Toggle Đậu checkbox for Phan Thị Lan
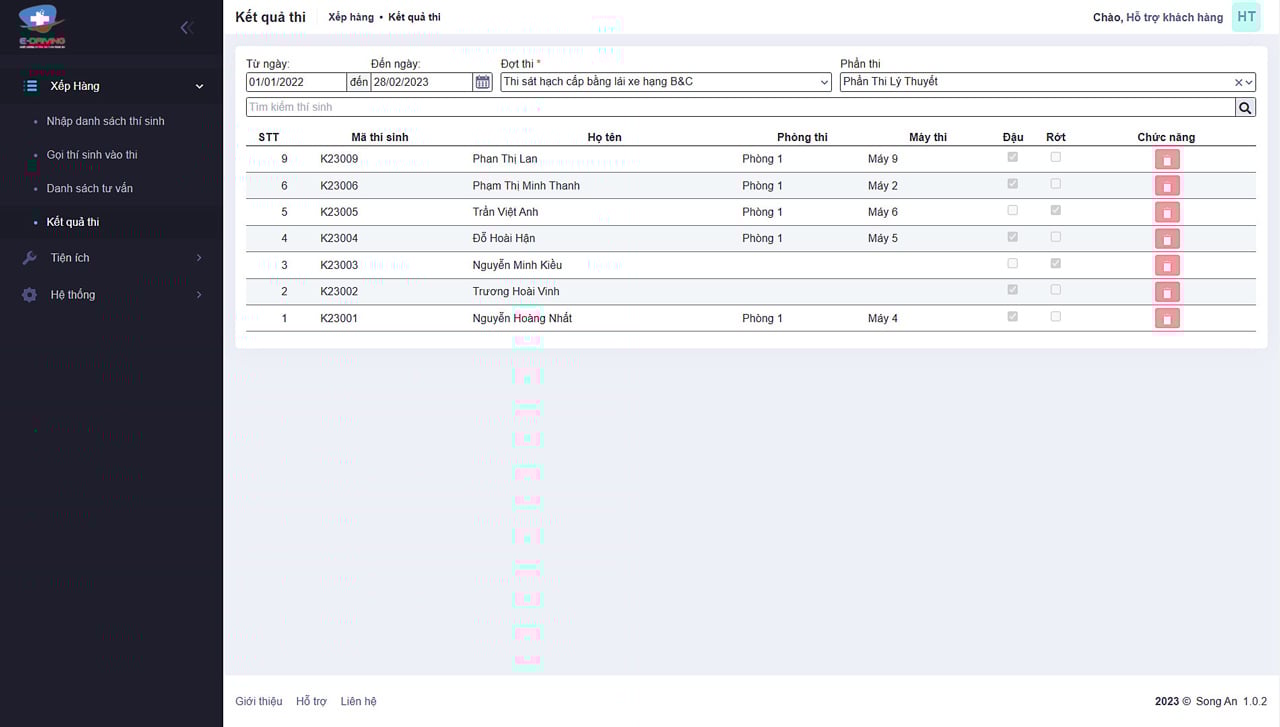Image resolution: width=1280 pixels, height=727 pixels. point(1013,158)
